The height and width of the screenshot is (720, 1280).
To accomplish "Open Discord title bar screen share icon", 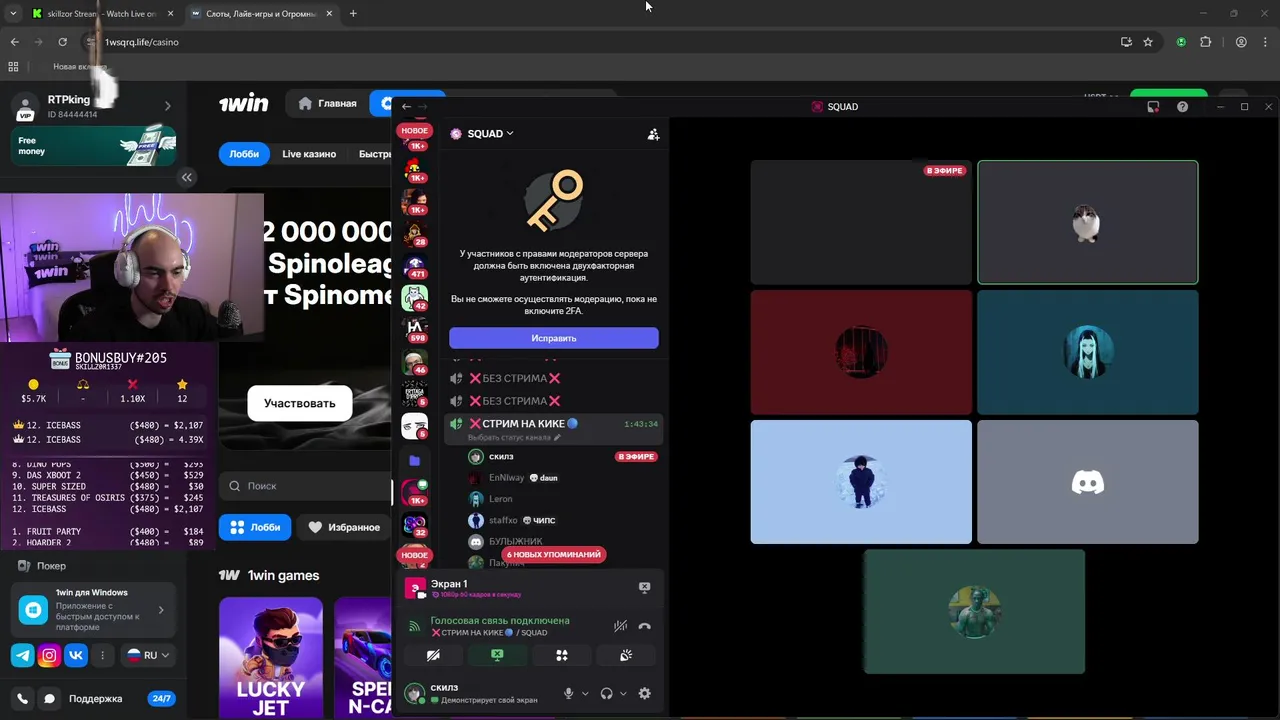I will click(1153, 106).
